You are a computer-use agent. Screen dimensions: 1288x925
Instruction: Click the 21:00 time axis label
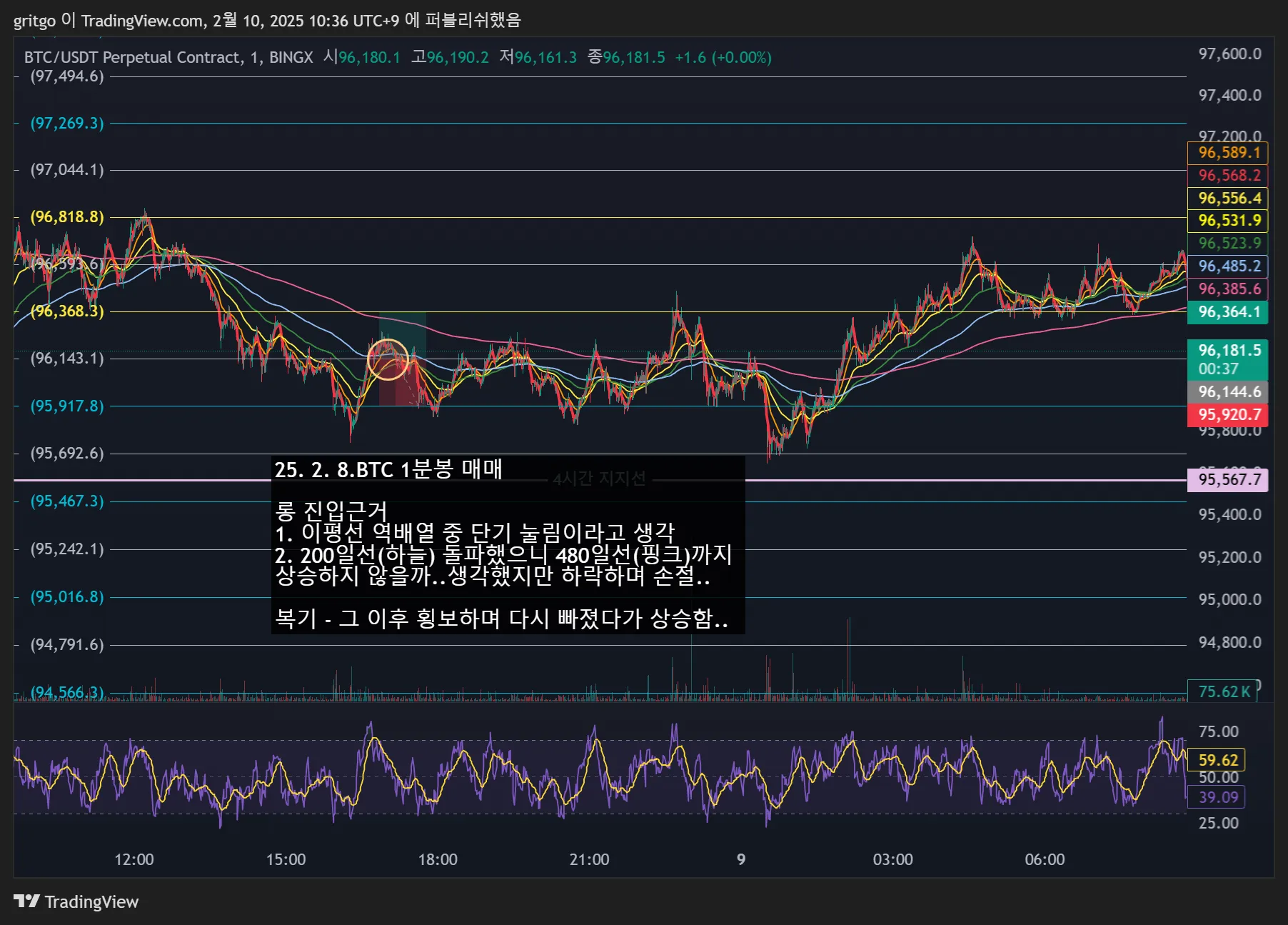pyautogui.click(x=590, y=860)
